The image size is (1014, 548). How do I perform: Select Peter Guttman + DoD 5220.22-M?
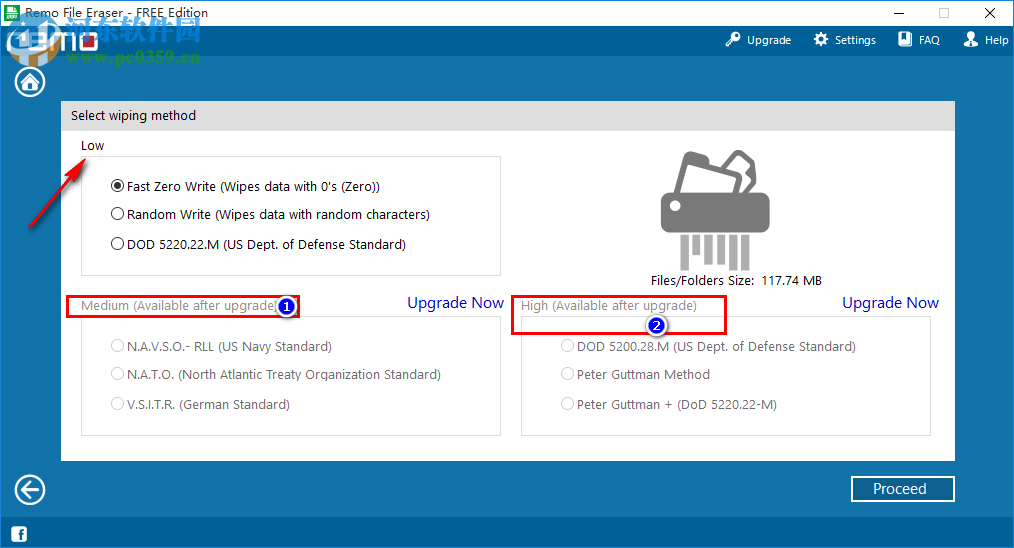click(x=669, y=404)
